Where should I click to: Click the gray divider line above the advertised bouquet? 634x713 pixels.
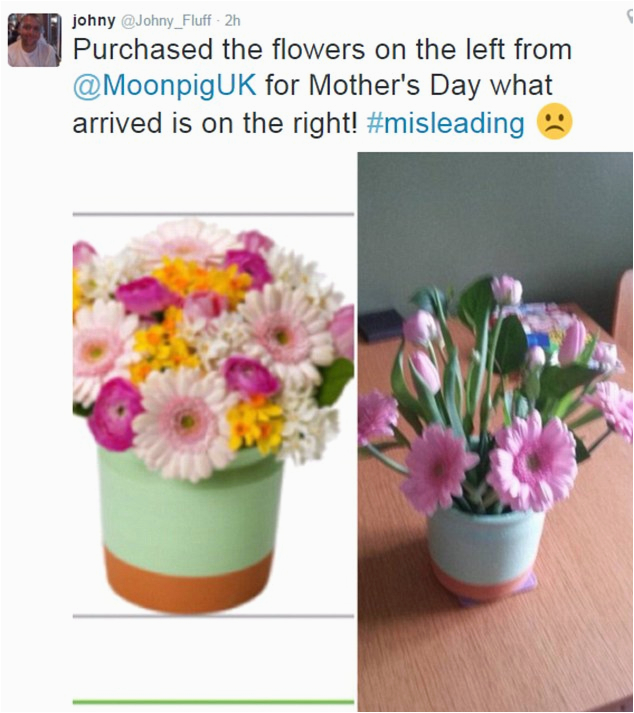point(213,214)
